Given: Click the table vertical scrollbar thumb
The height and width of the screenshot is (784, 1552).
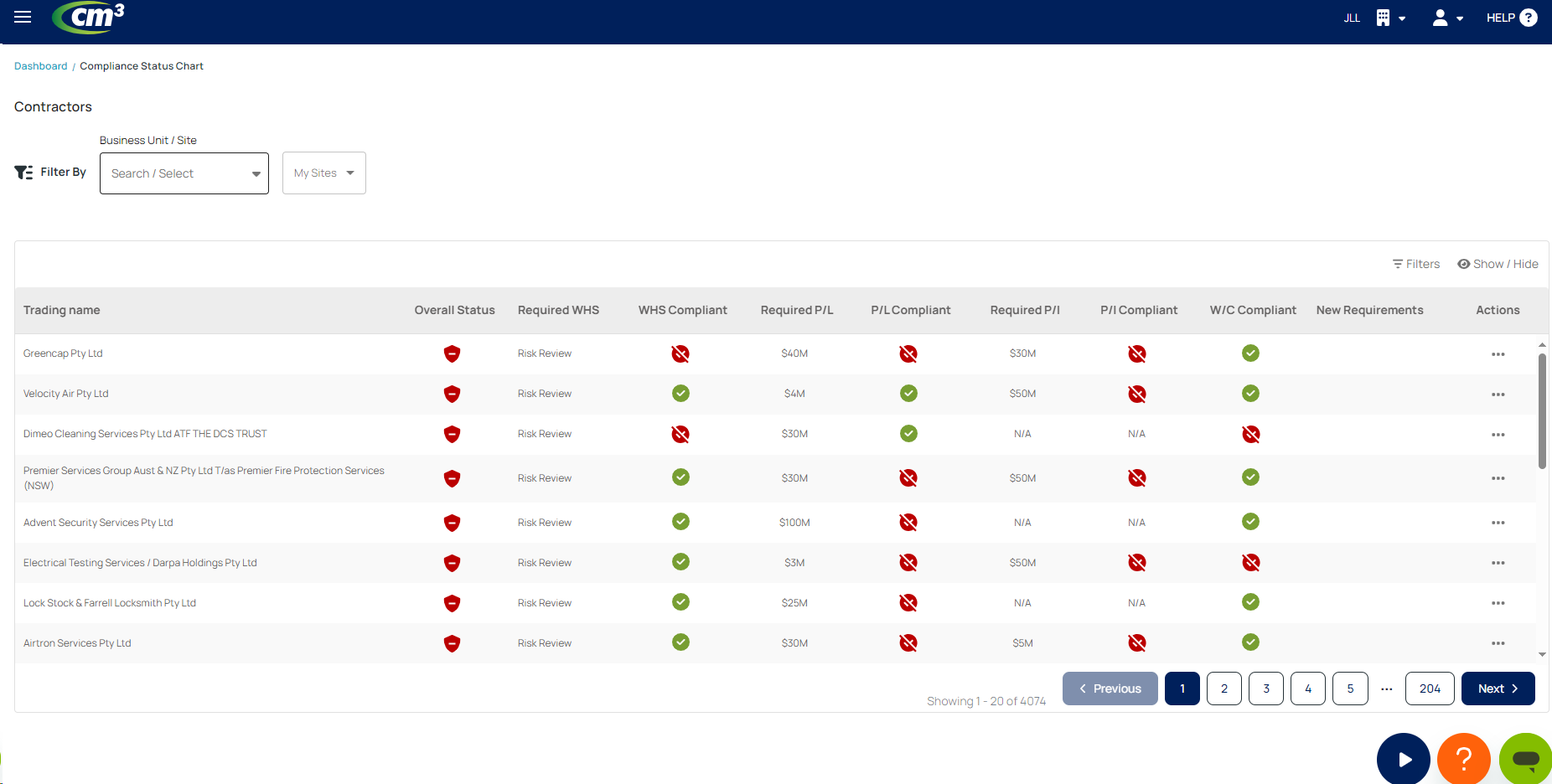Looking at the screenshot, I should coord(1542,410).
